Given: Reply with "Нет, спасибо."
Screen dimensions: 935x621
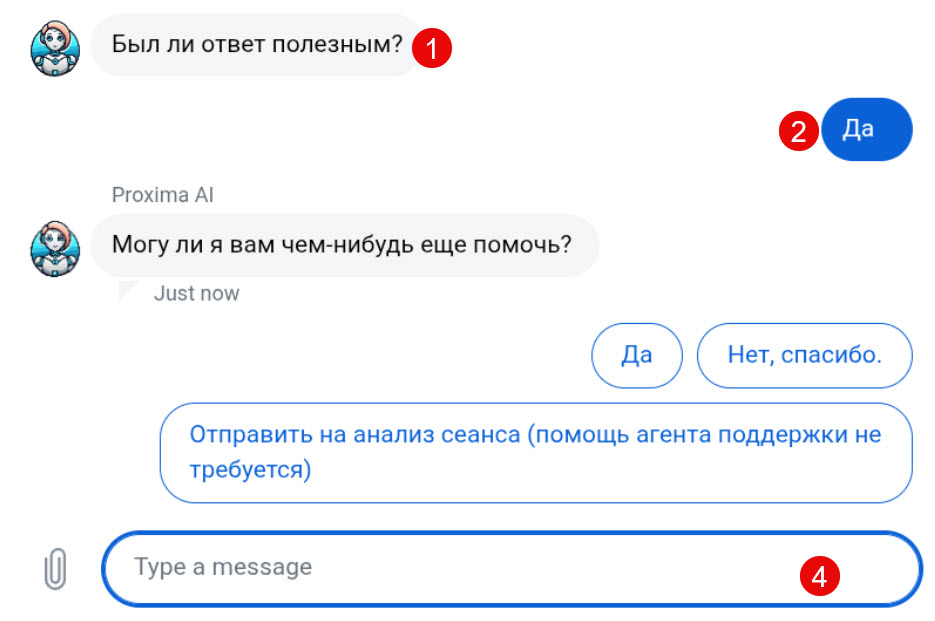Looking at the screenshot, I should tap(804, 355).
